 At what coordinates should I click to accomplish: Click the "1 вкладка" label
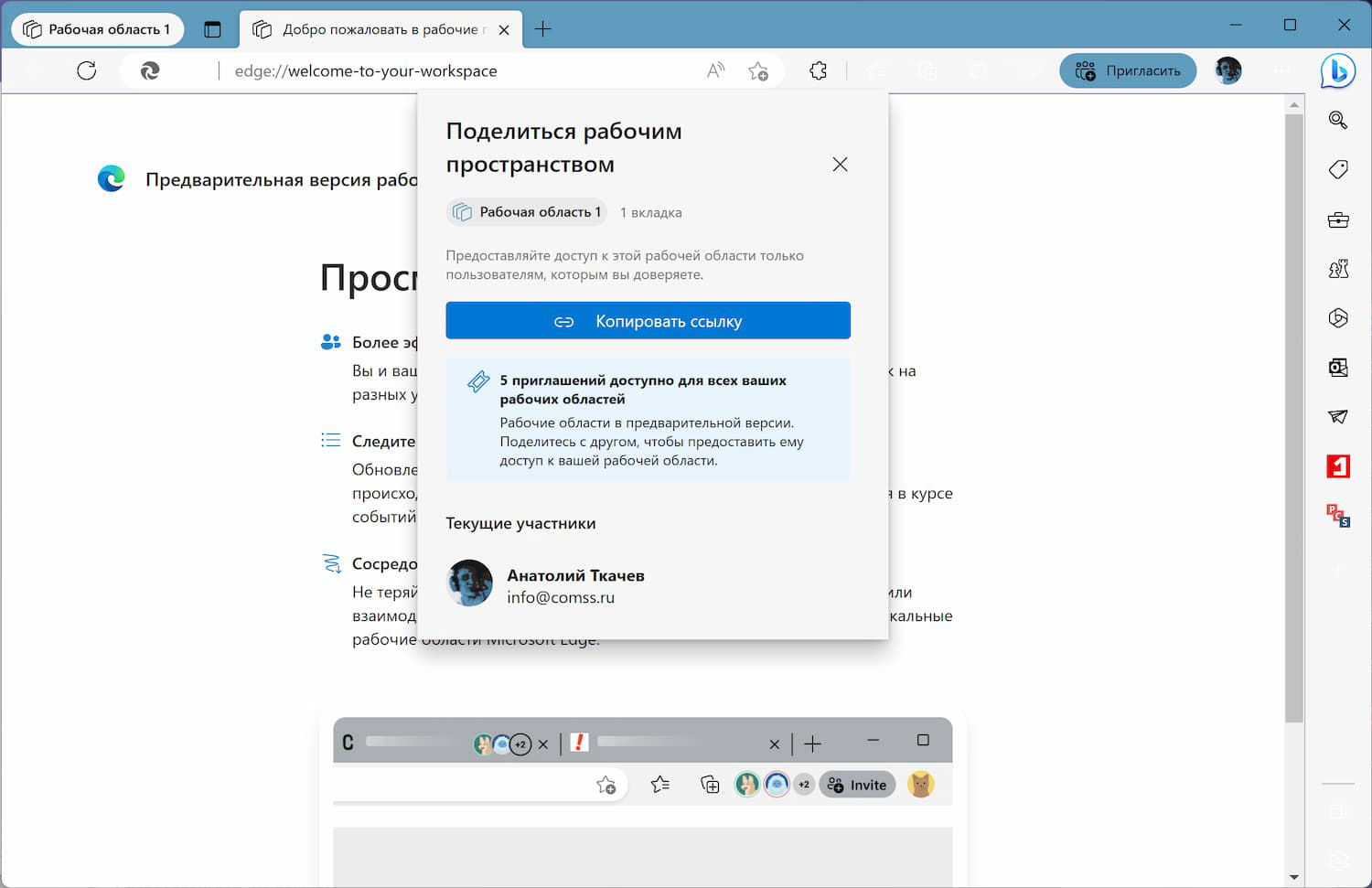click(x=651, y=213)
